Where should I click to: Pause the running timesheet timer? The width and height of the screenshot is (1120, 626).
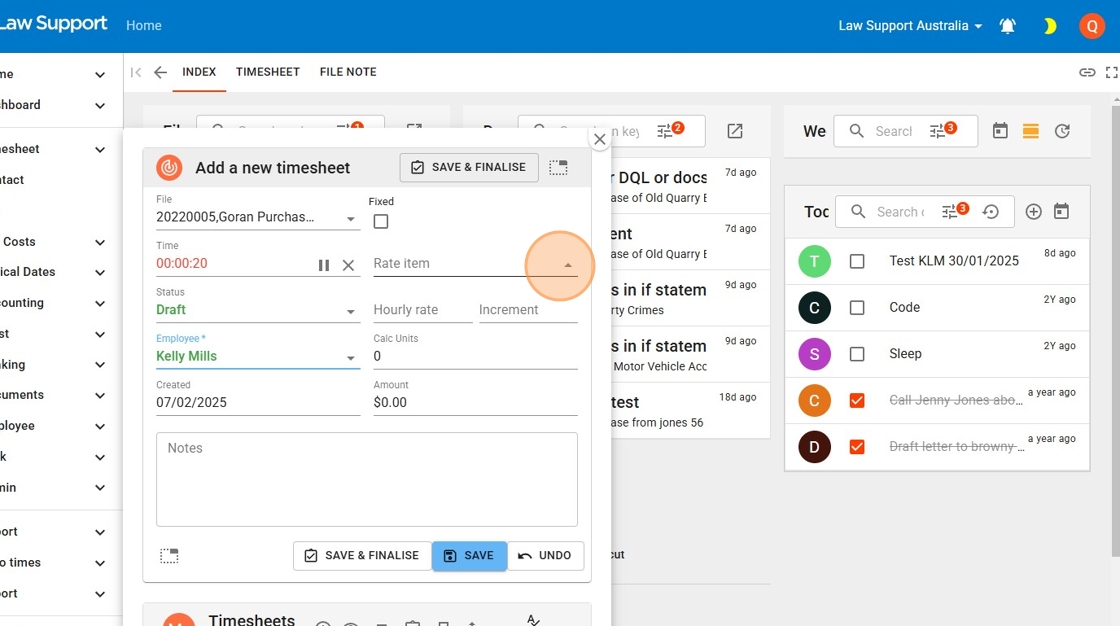click(x=324, y=265)
